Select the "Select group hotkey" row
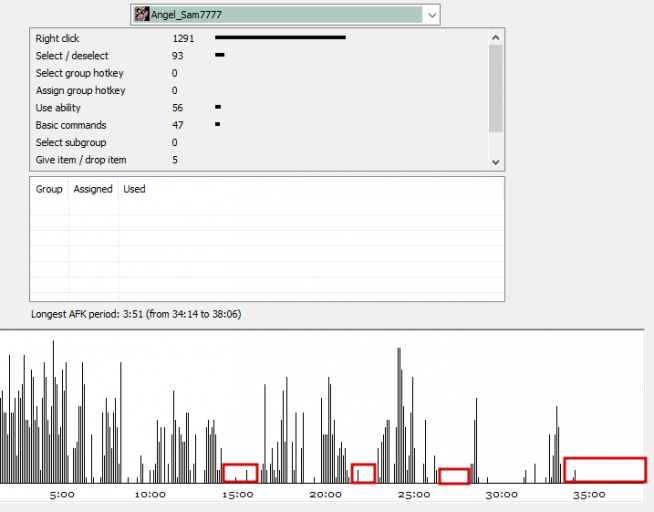 [259, 73]
